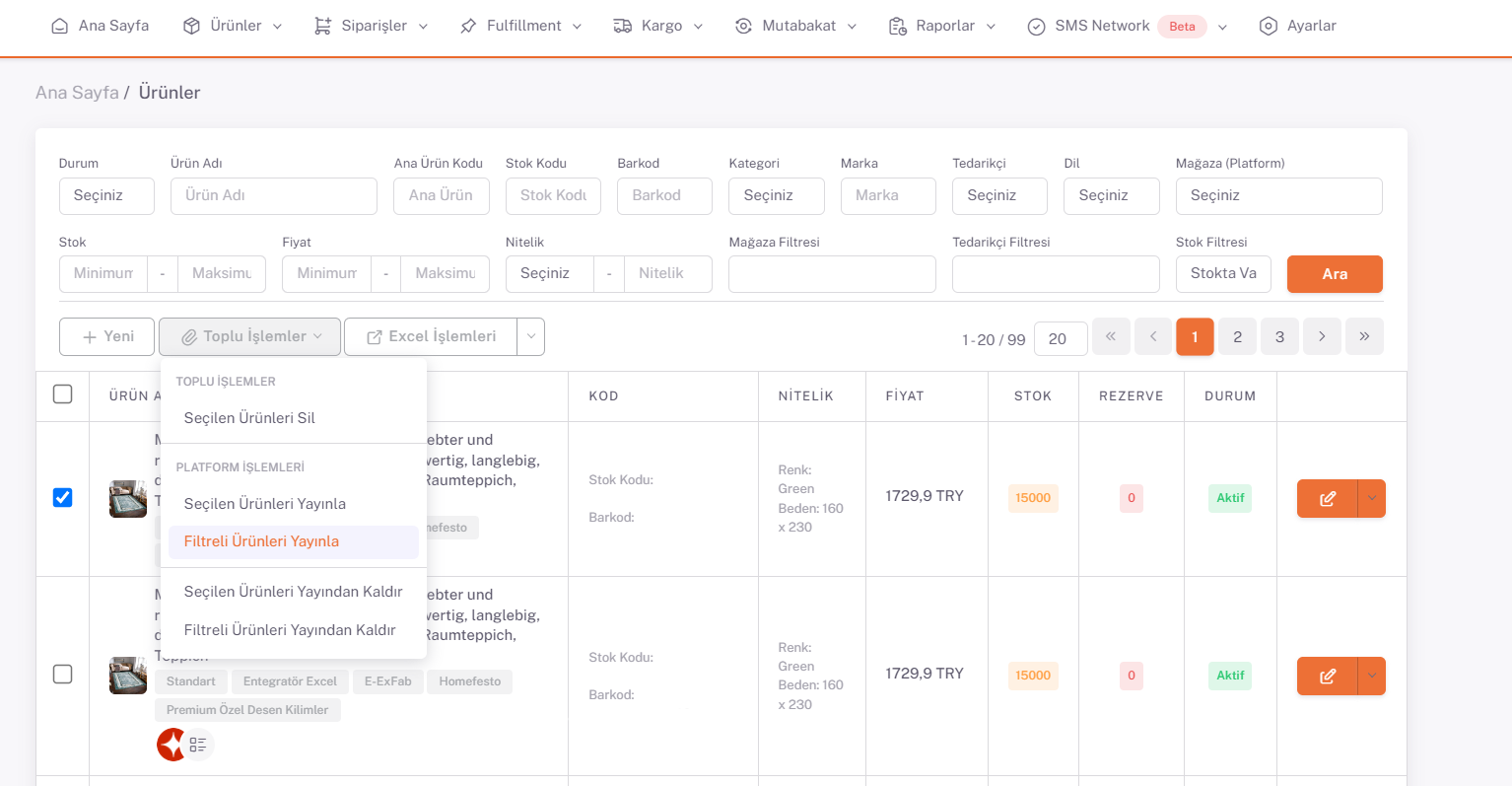This screenshot has width=1512, height=786.
Task: Go to the first page using double-left arrows
Action: coord(1111,336)
